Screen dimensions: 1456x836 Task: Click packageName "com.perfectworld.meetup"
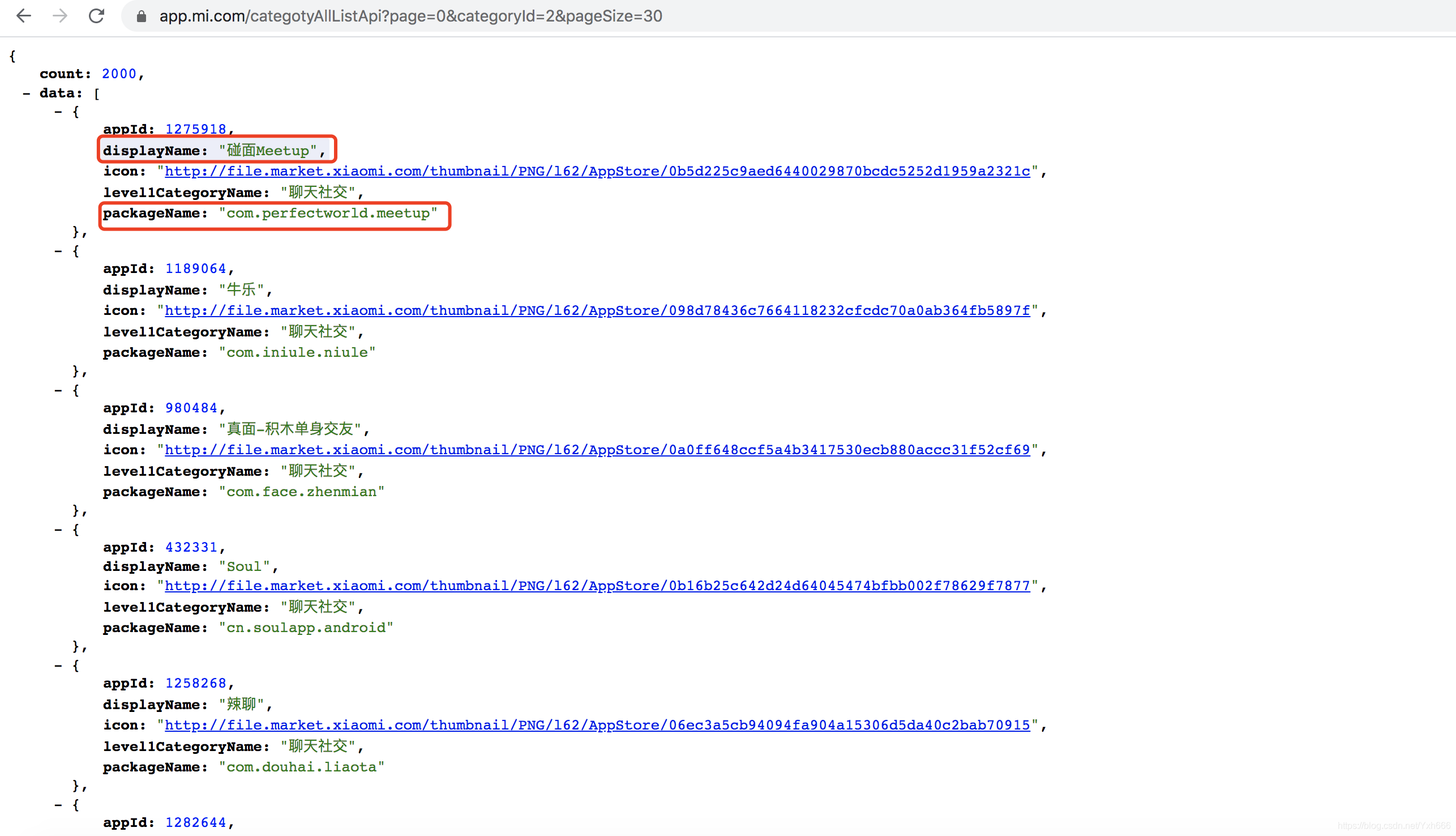pos(328,213)
